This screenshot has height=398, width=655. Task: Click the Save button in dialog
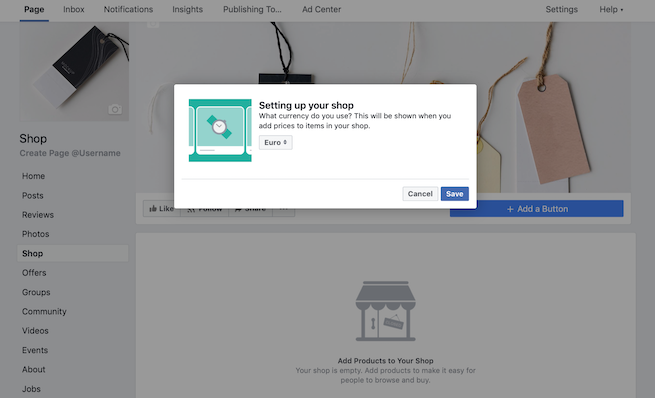tap(454, 194)
